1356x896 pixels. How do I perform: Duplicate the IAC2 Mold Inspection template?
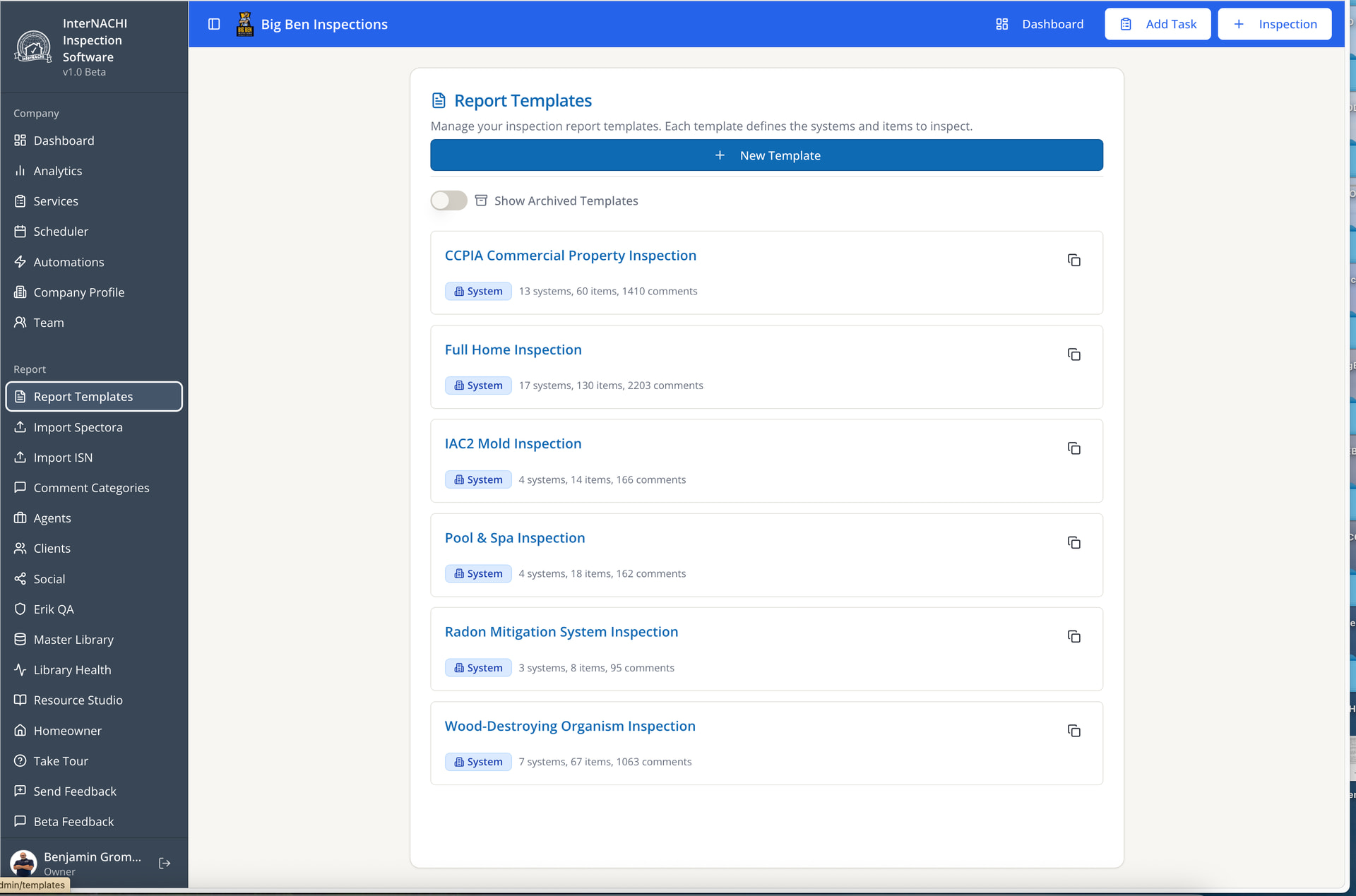click(x=1073, y=448)
